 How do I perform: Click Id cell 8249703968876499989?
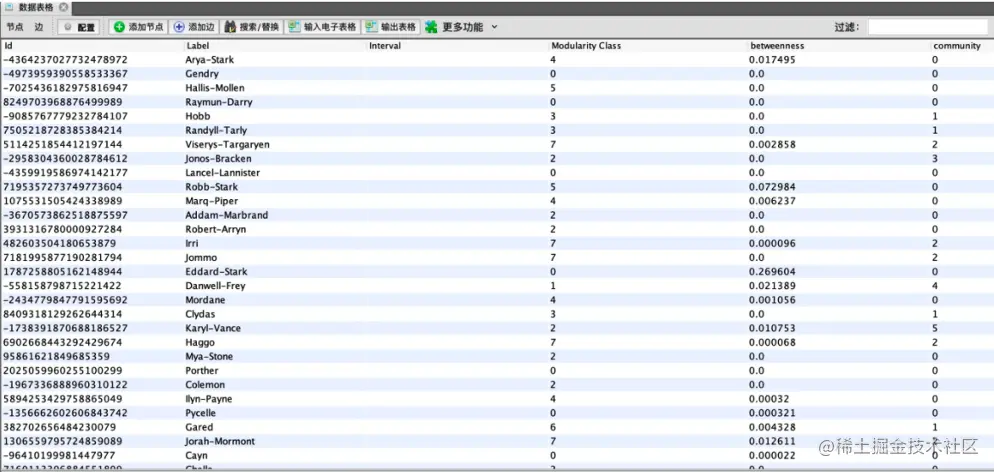pyautogui.click(x=65, y=102)
